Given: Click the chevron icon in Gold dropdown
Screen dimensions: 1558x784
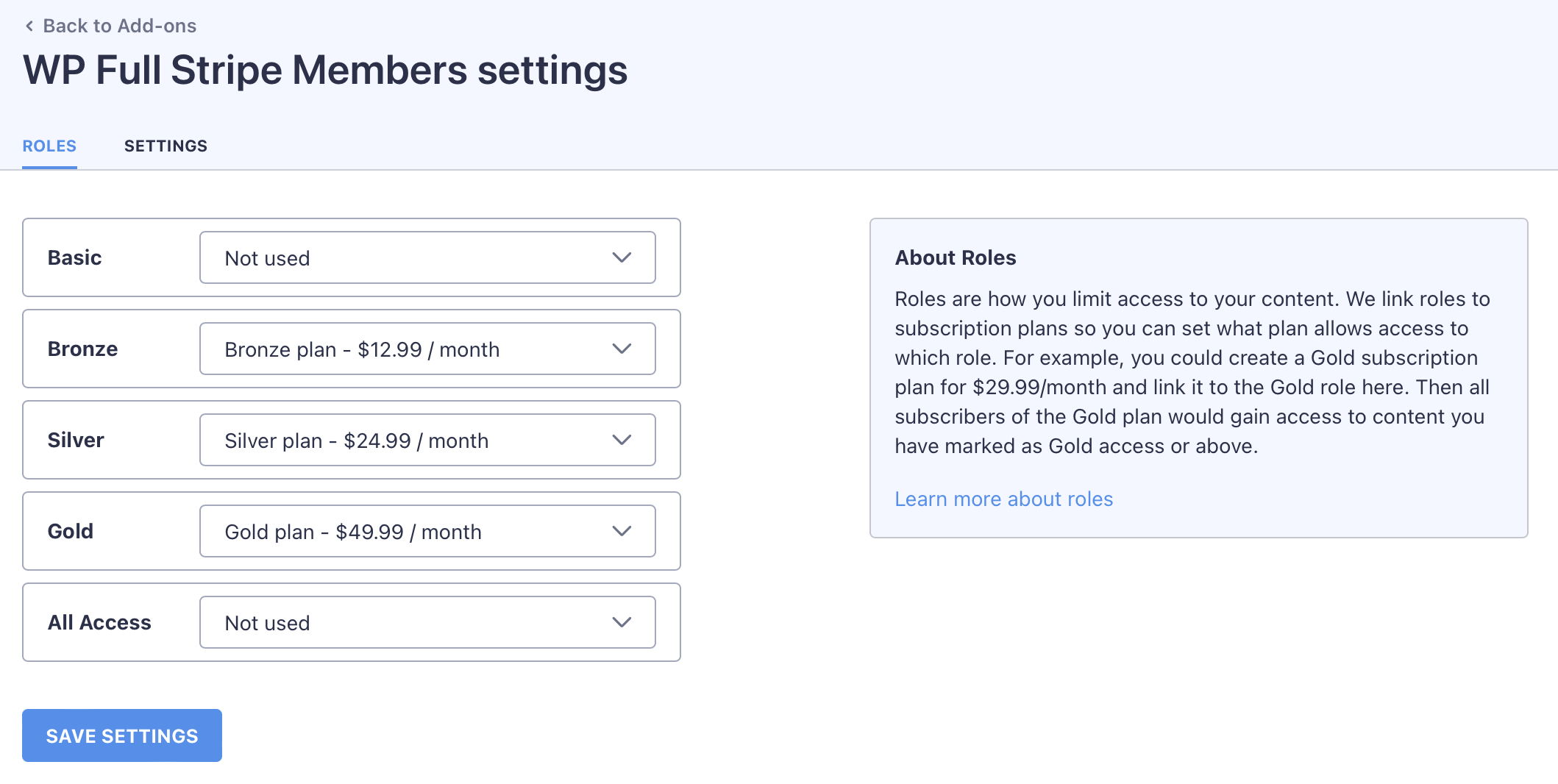Looking at the screenshot, I should tap(622, 532).
